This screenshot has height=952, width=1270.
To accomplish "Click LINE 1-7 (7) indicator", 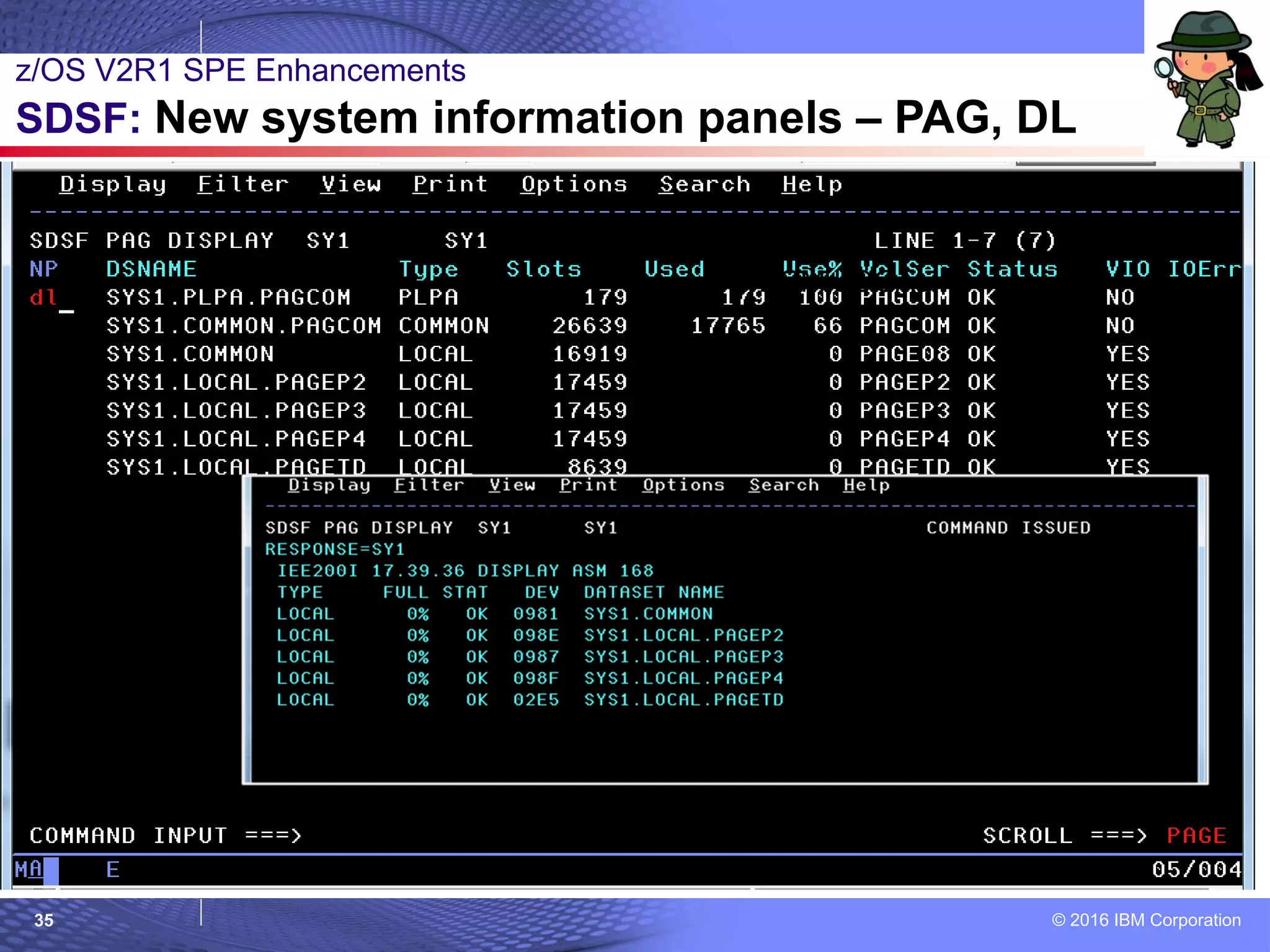I will [965, 240].
